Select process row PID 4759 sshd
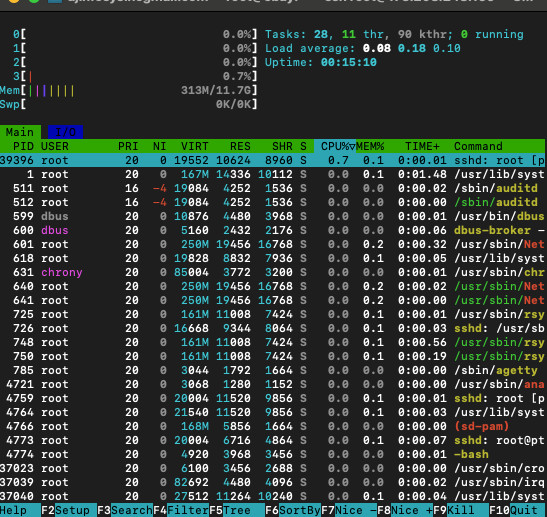 272,398
